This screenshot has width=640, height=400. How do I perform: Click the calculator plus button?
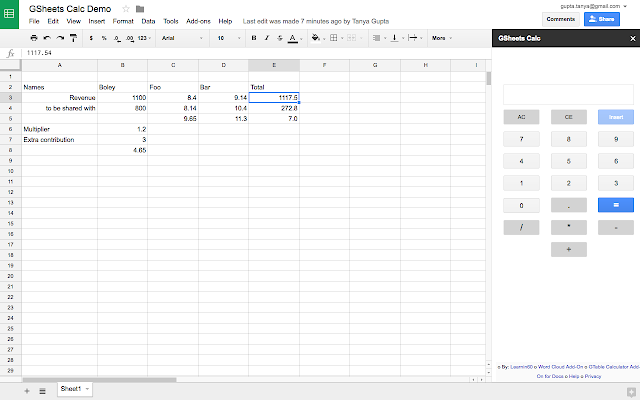[x=569, y=249]
